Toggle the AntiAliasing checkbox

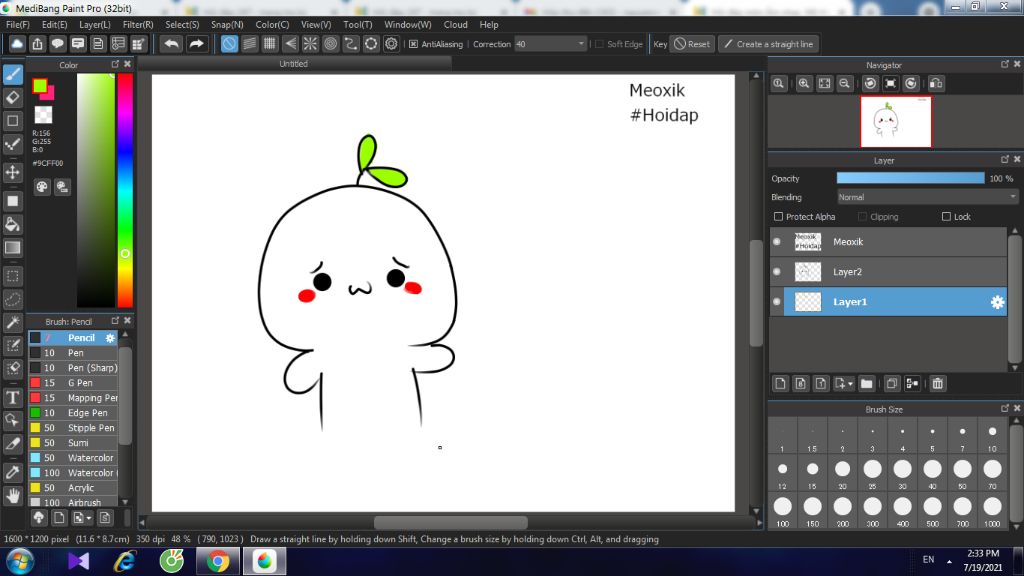coord(413,44)
